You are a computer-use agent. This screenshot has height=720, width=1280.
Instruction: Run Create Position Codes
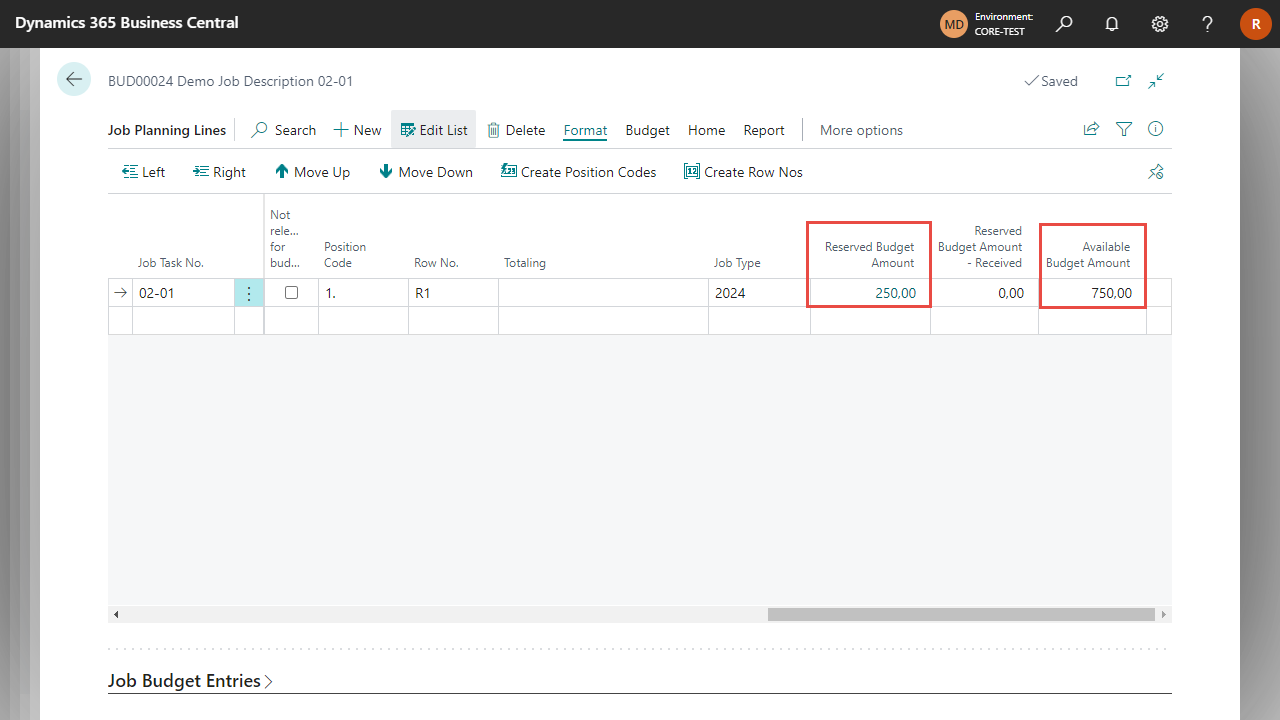click(578, 172)
